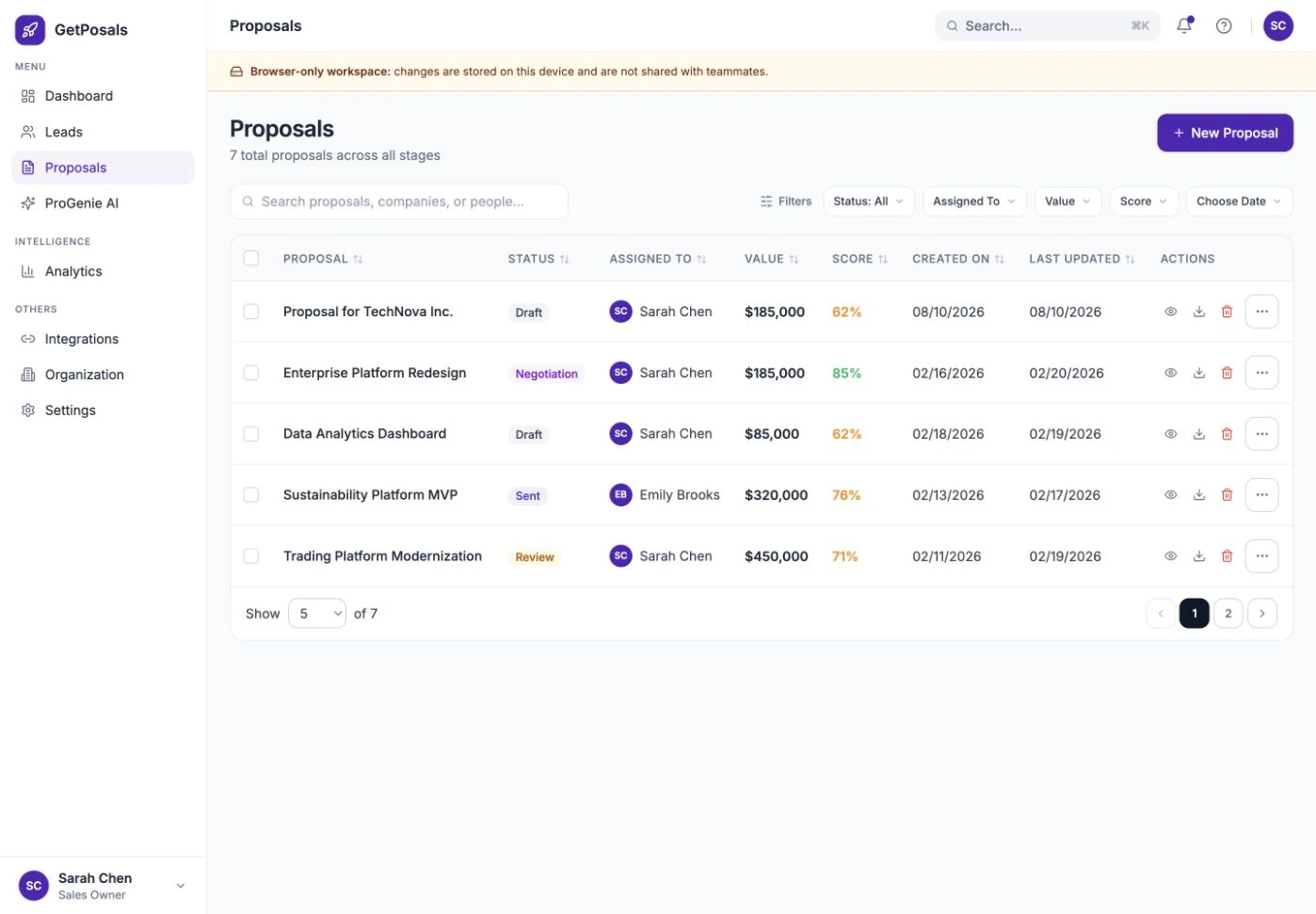
Task: Open ProGenie AI in the sidebar
Action: point(103,203)
